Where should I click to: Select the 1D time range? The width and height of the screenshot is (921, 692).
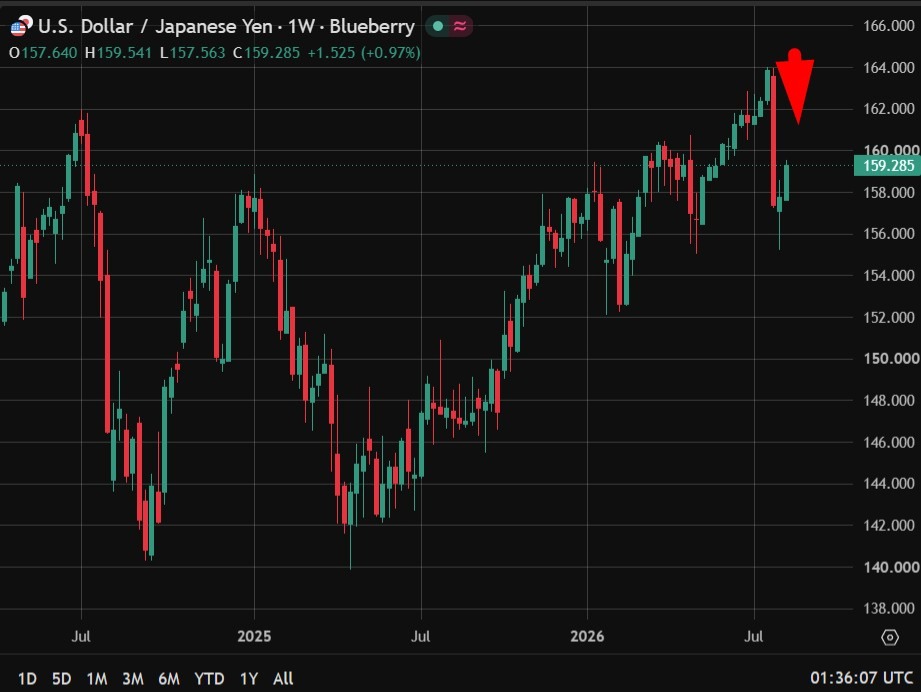tap(27, 678)
